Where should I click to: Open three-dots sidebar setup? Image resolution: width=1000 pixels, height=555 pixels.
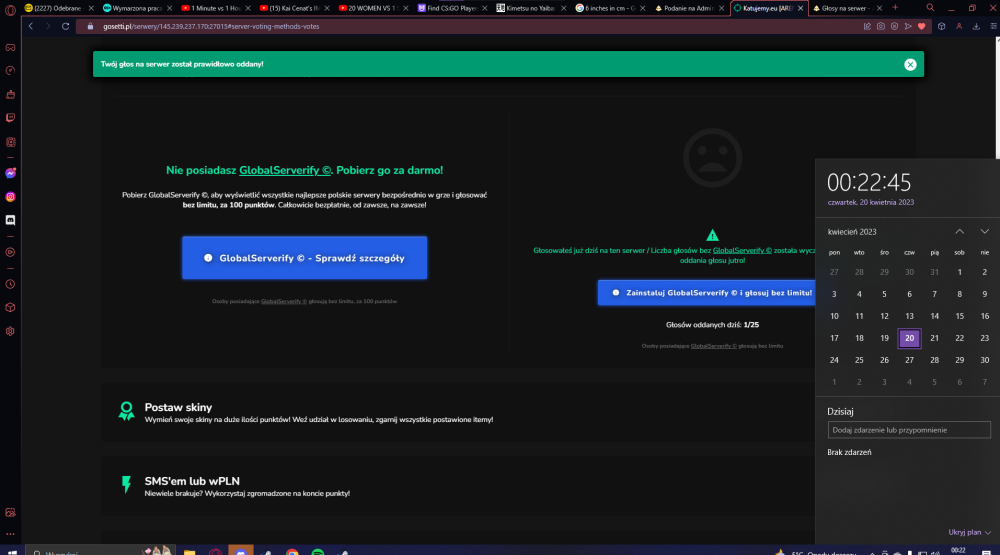(10, 534)
